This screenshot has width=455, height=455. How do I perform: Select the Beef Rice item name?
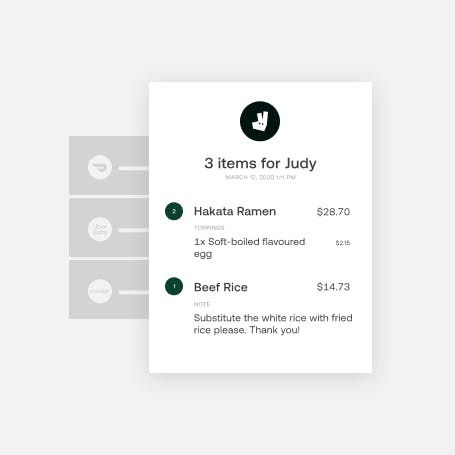click(x=221, y=287)
